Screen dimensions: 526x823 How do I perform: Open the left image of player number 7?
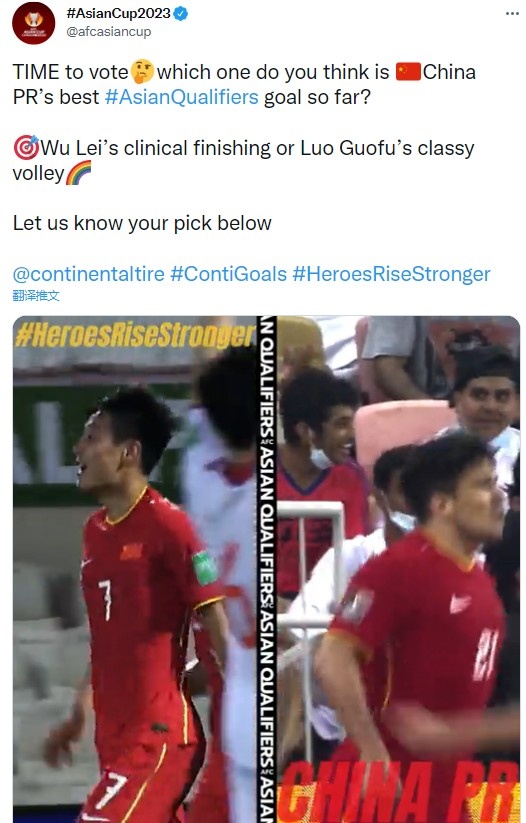point(134,569)
